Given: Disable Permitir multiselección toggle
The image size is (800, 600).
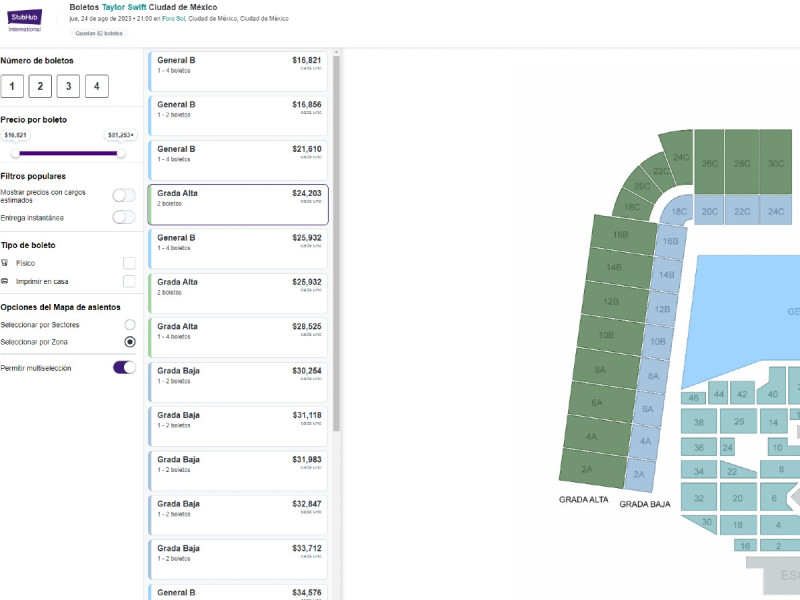Looking at the screenshot, I should (x=124, y=368).
